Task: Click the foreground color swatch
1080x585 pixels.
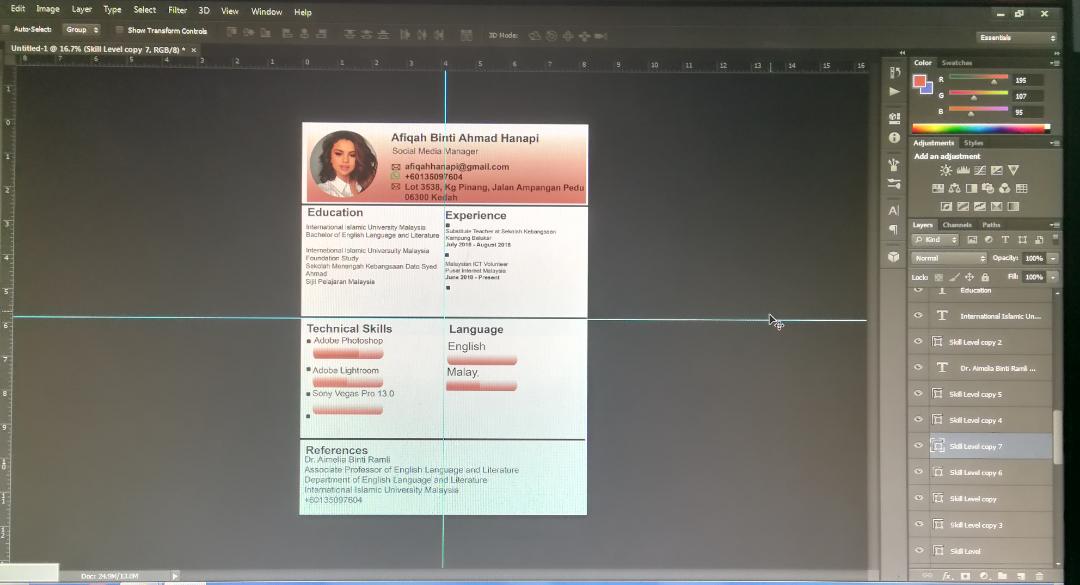Action: [919, 81]
